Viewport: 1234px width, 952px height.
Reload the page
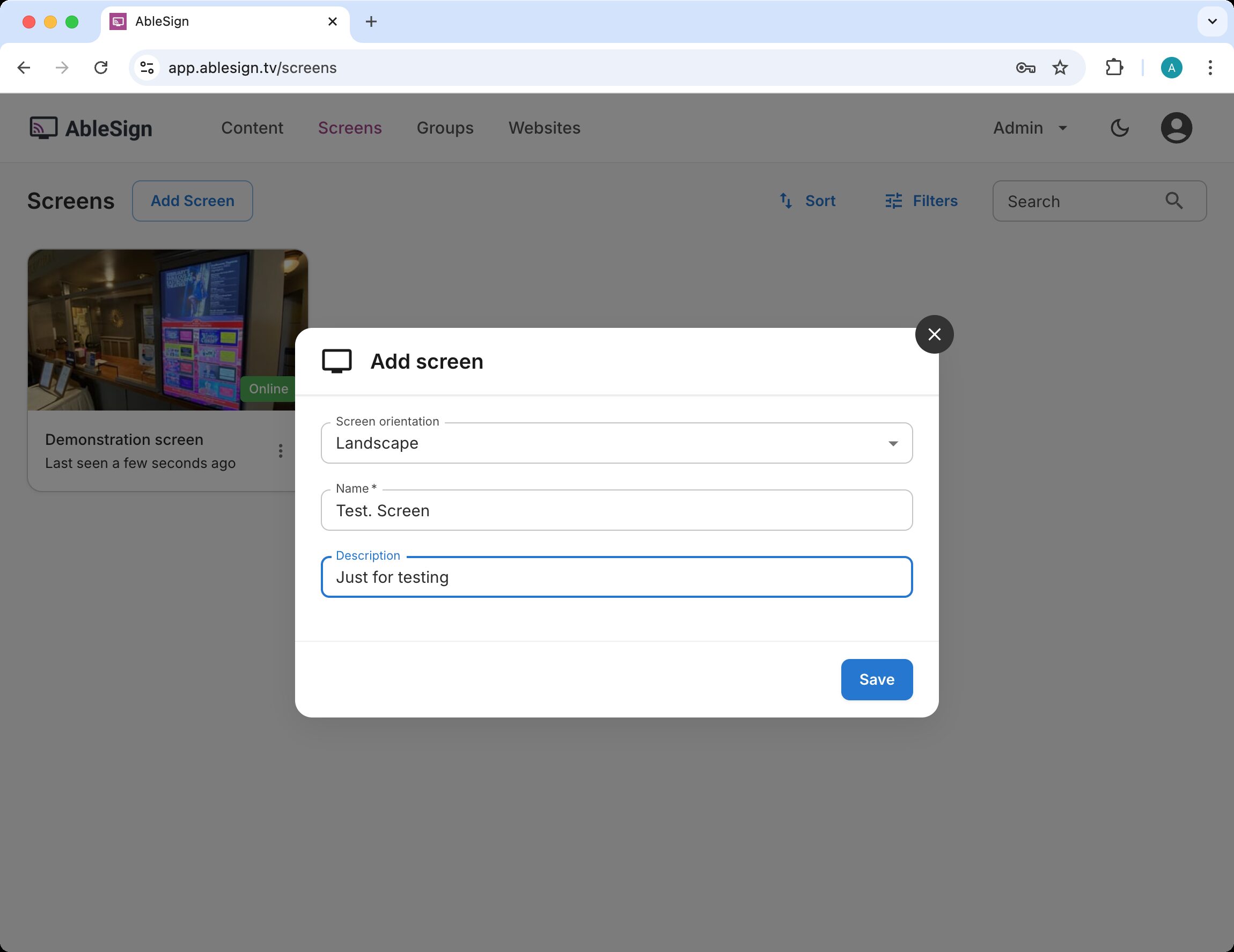pos(100,68)
